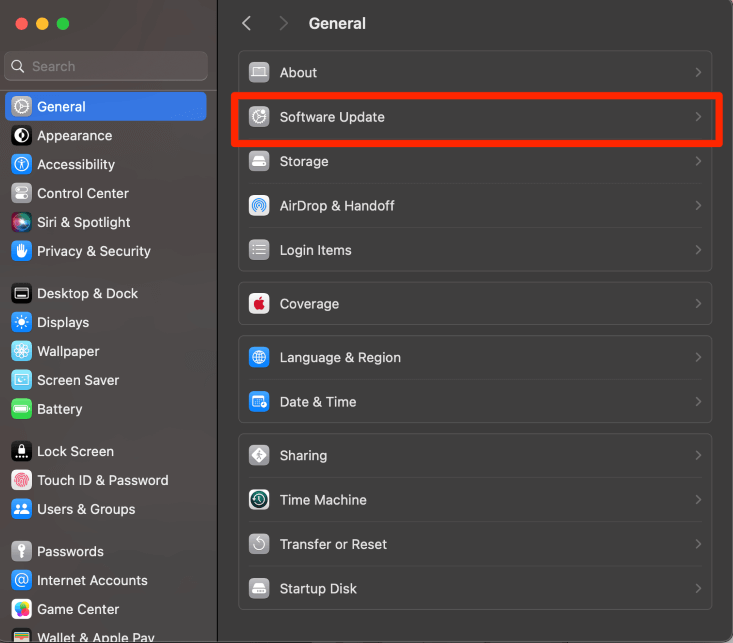Screen dimensions: 733x643
Task: Expand the About row chevron
Action: pos(697,73)
